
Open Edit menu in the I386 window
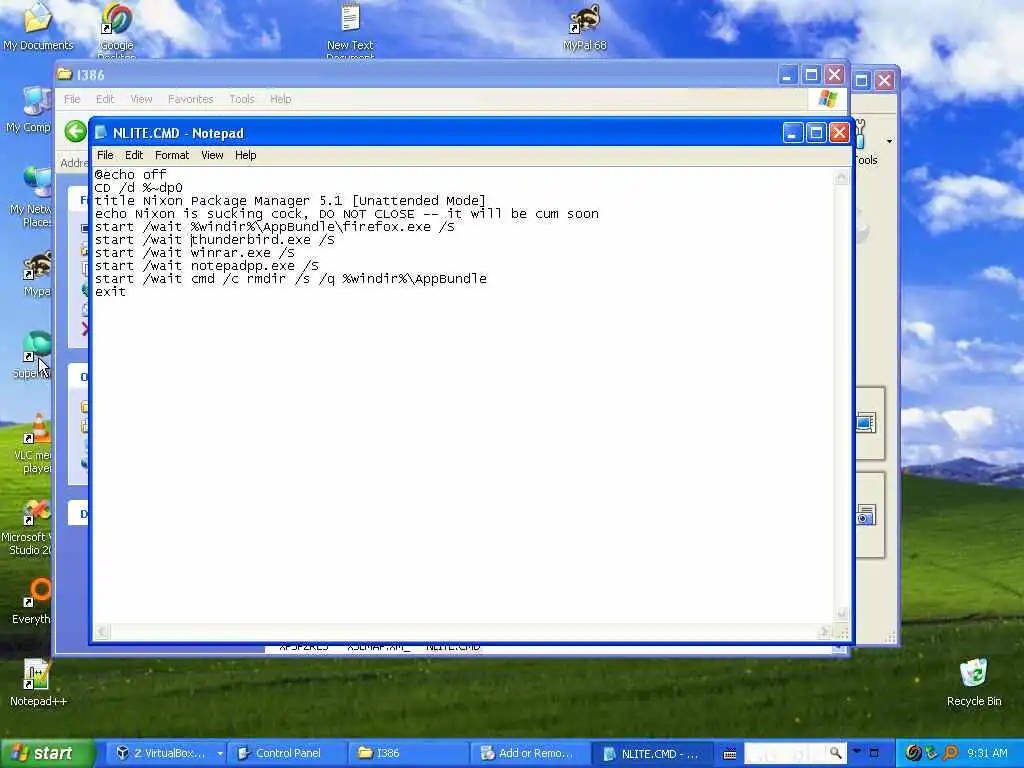[x=105, y=99]
